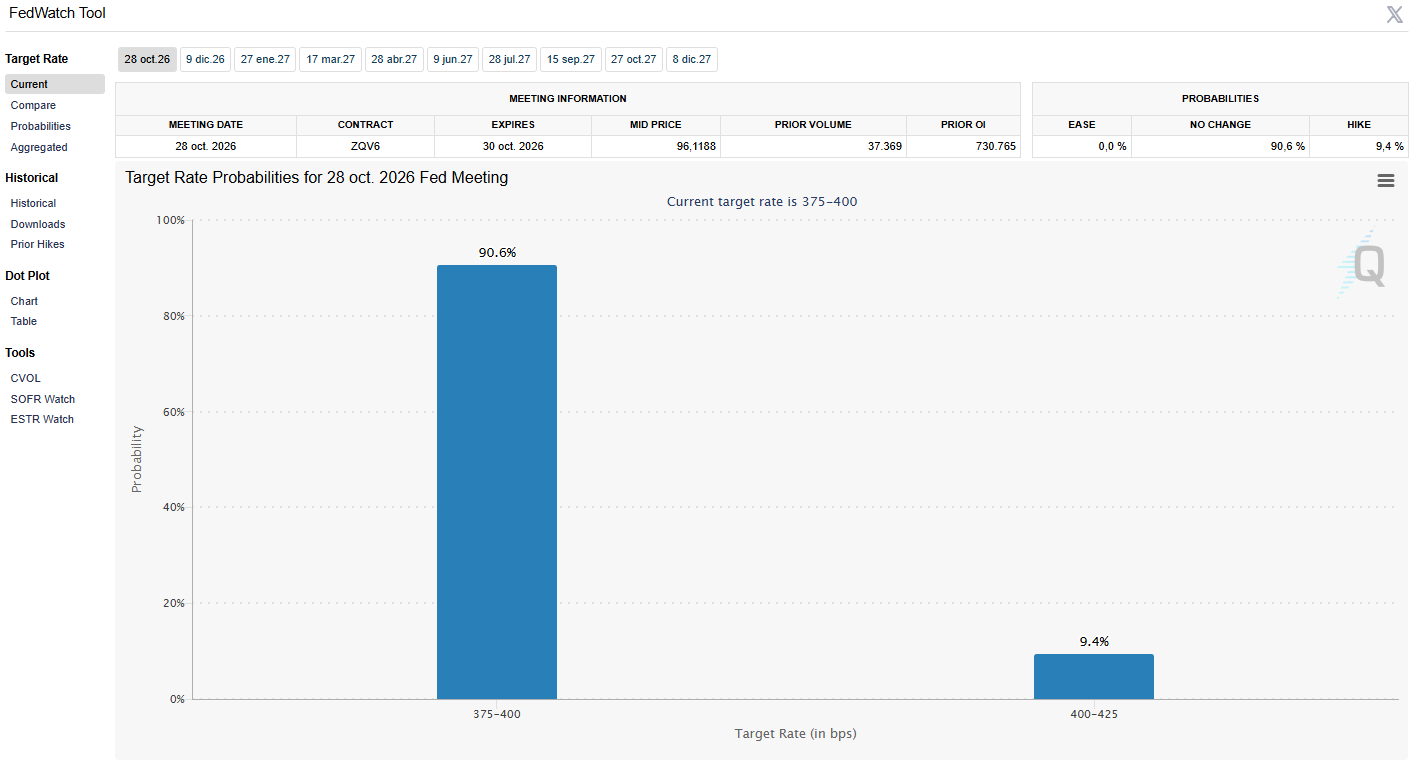Viewport: 1420px width, 764px height.
Task: Go to Downloads in the sidebar
Action: [x=38, y=224]
